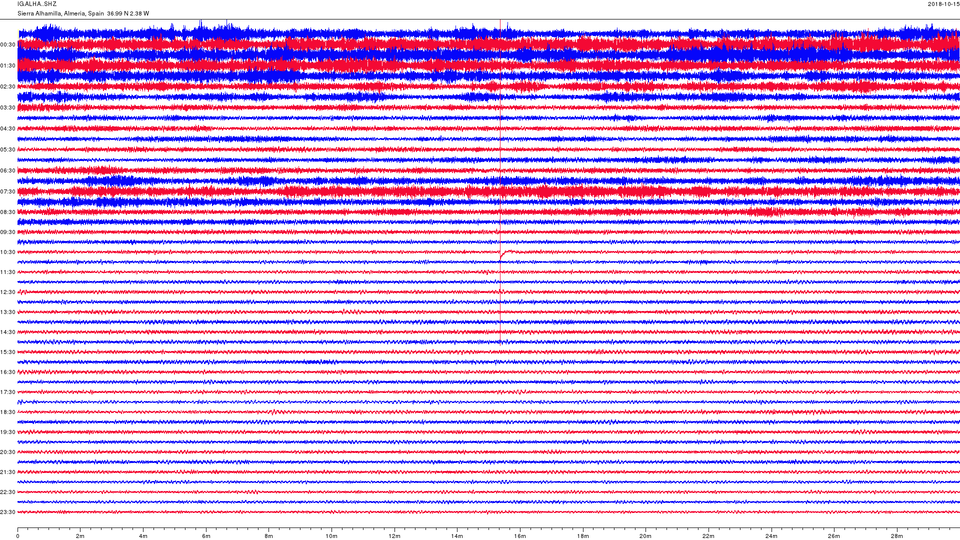Click the 24m tick label on the axis
The width and height of the screenshot is (960, 540).
pos(771,536)
